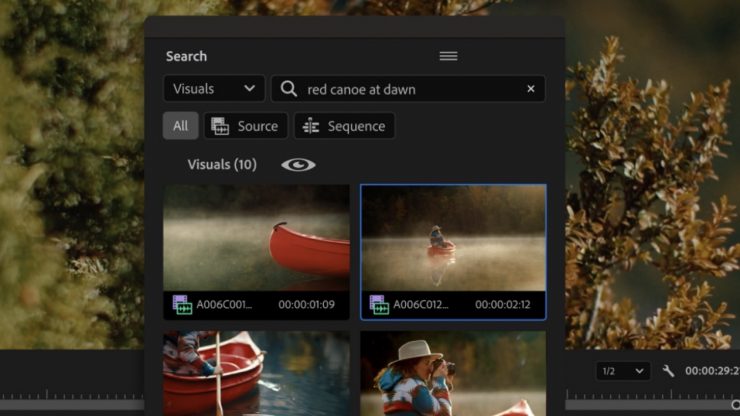Click the clip type icon beside A006C012
740x416 pixels.
[379, 304]
